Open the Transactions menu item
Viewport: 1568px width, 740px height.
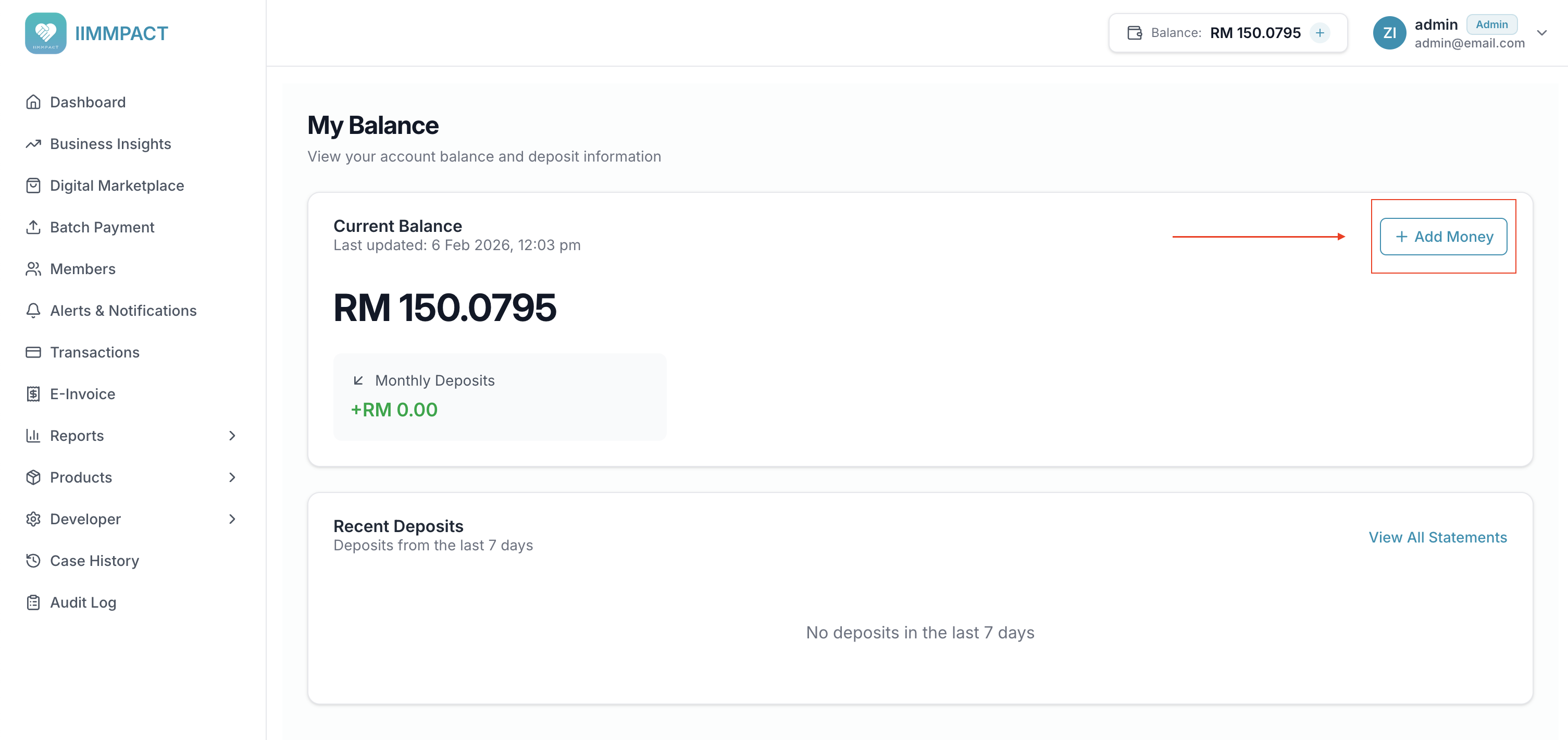click(x=94, y=352)
